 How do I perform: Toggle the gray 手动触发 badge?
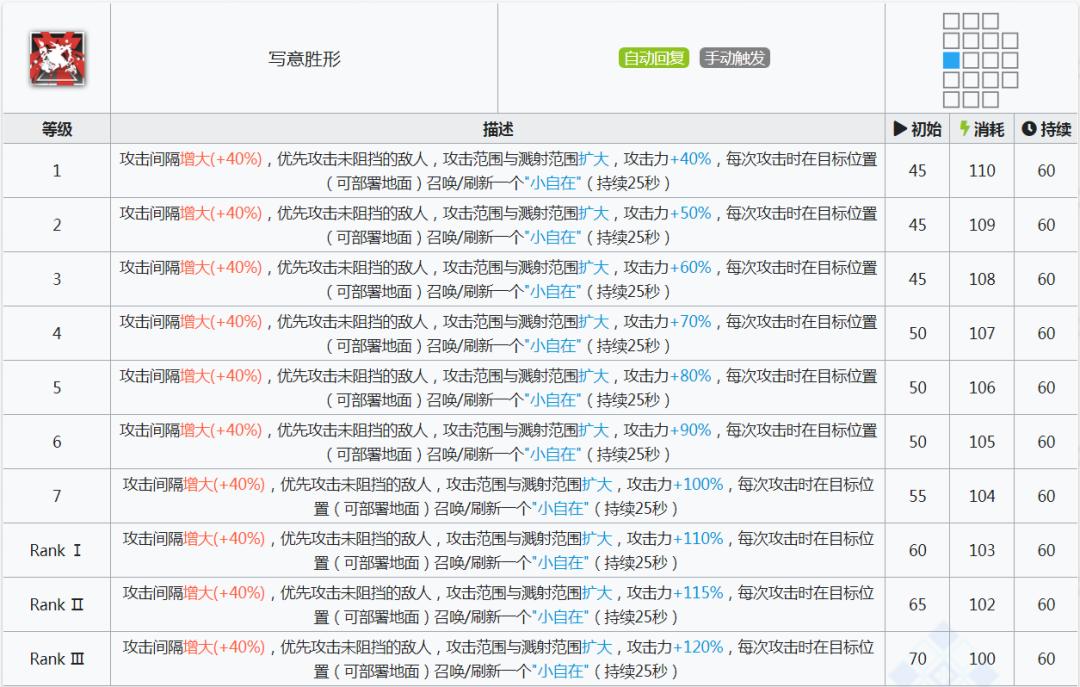pos(737,58)
